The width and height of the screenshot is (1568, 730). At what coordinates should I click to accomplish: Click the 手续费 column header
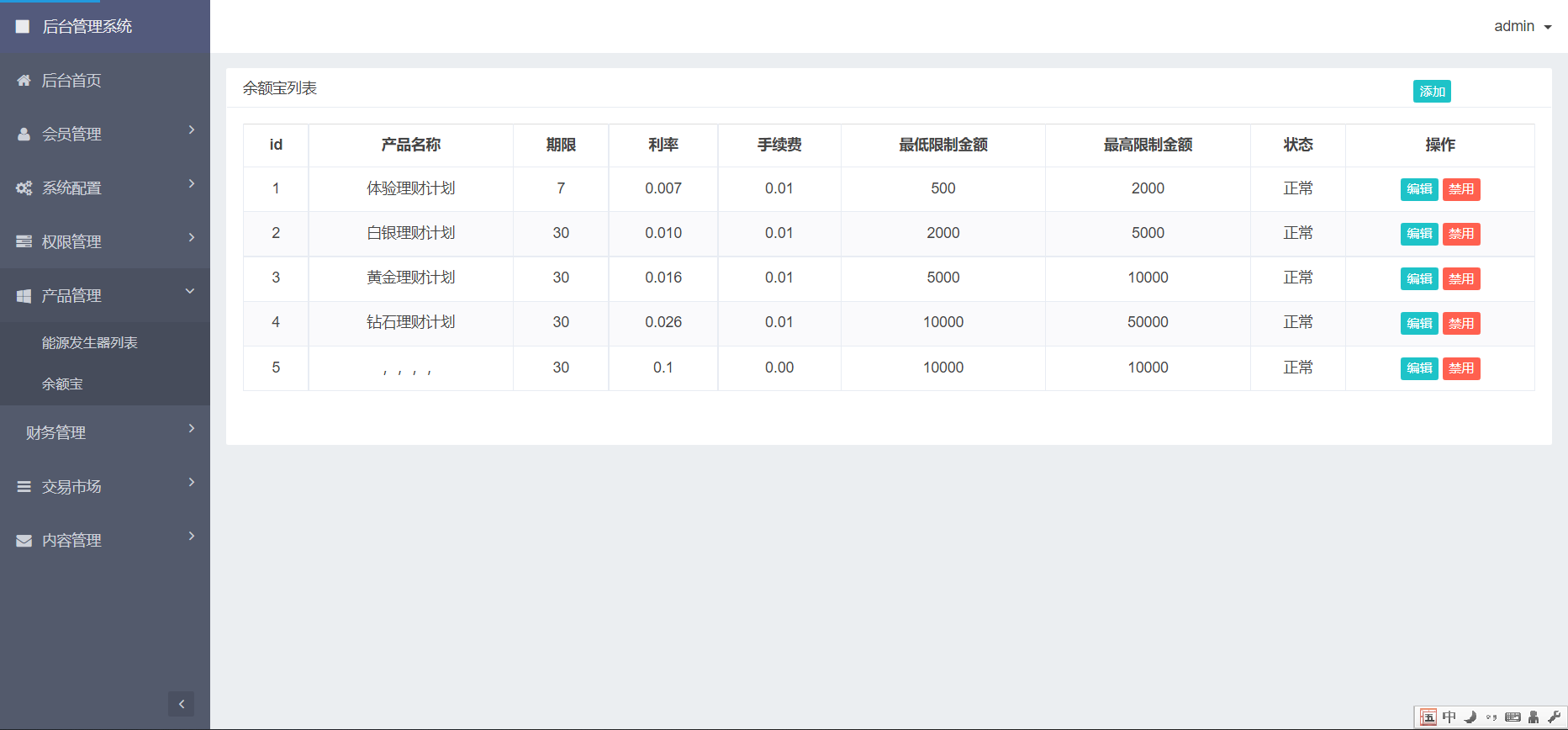779,145
